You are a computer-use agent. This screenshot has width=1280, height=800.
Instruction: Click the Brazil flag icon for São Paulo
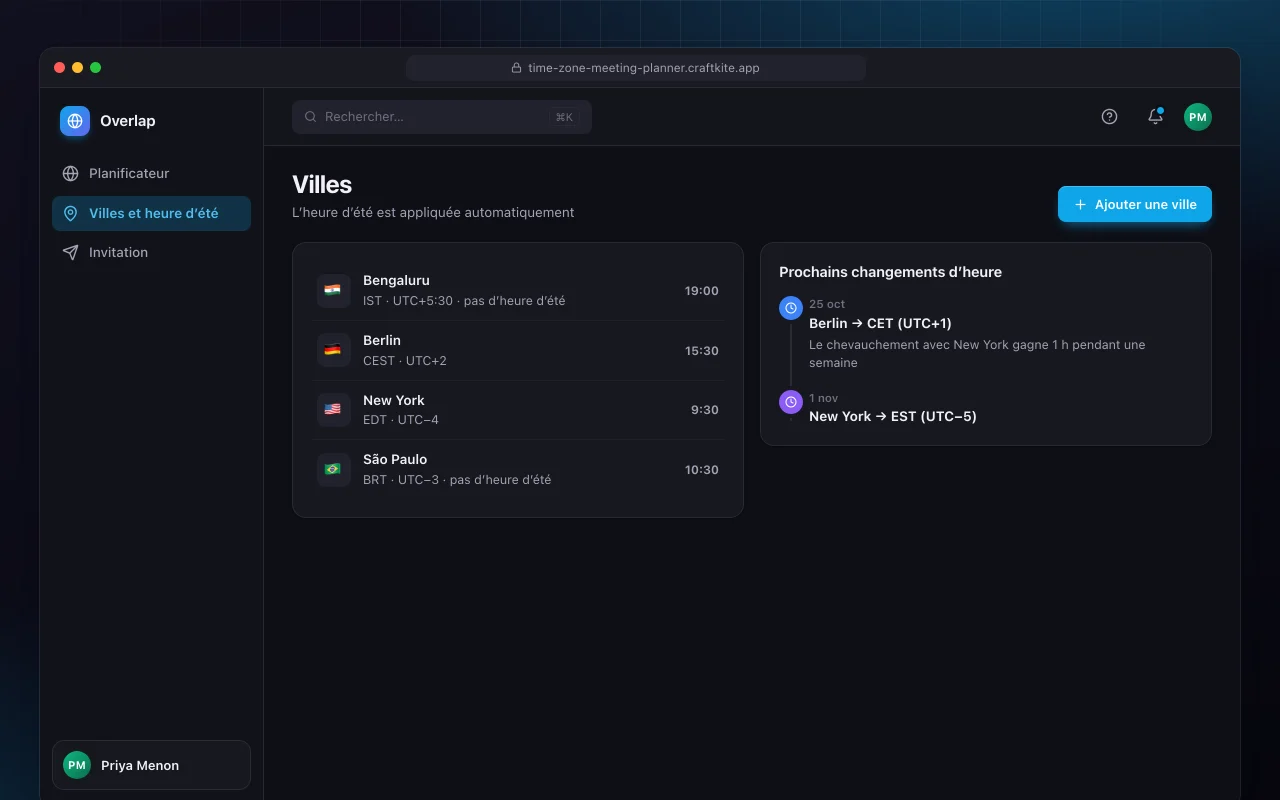click(333, 470)
